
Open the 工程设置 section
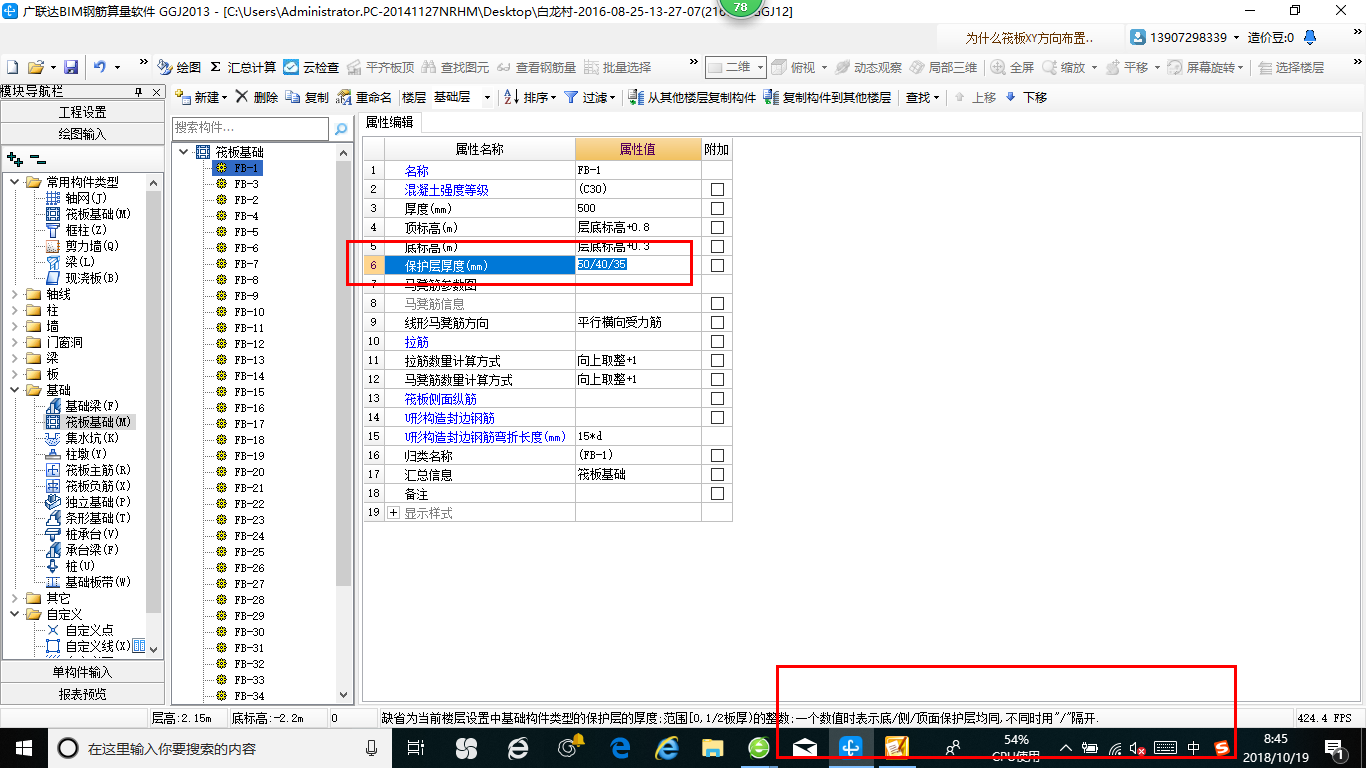click(82, 112)
